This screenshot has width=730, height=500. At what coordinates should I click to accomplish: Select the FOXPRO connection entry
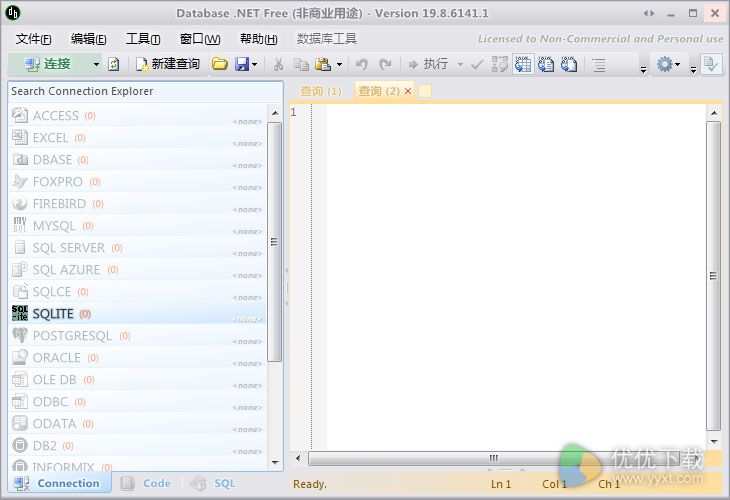[137, 182]
